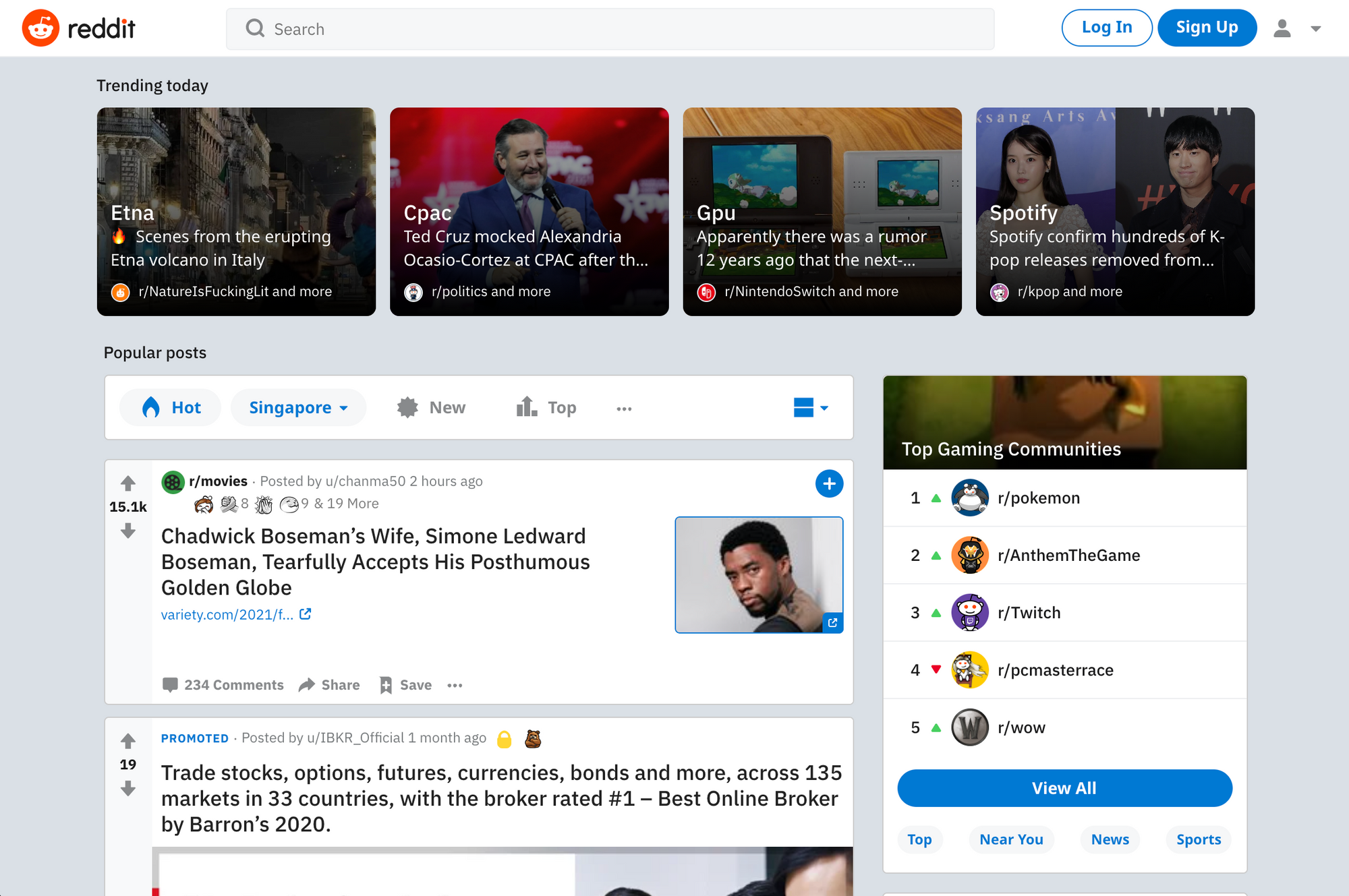
Task: Open the Trade stocks promoted post title
Action: (501, 798)
